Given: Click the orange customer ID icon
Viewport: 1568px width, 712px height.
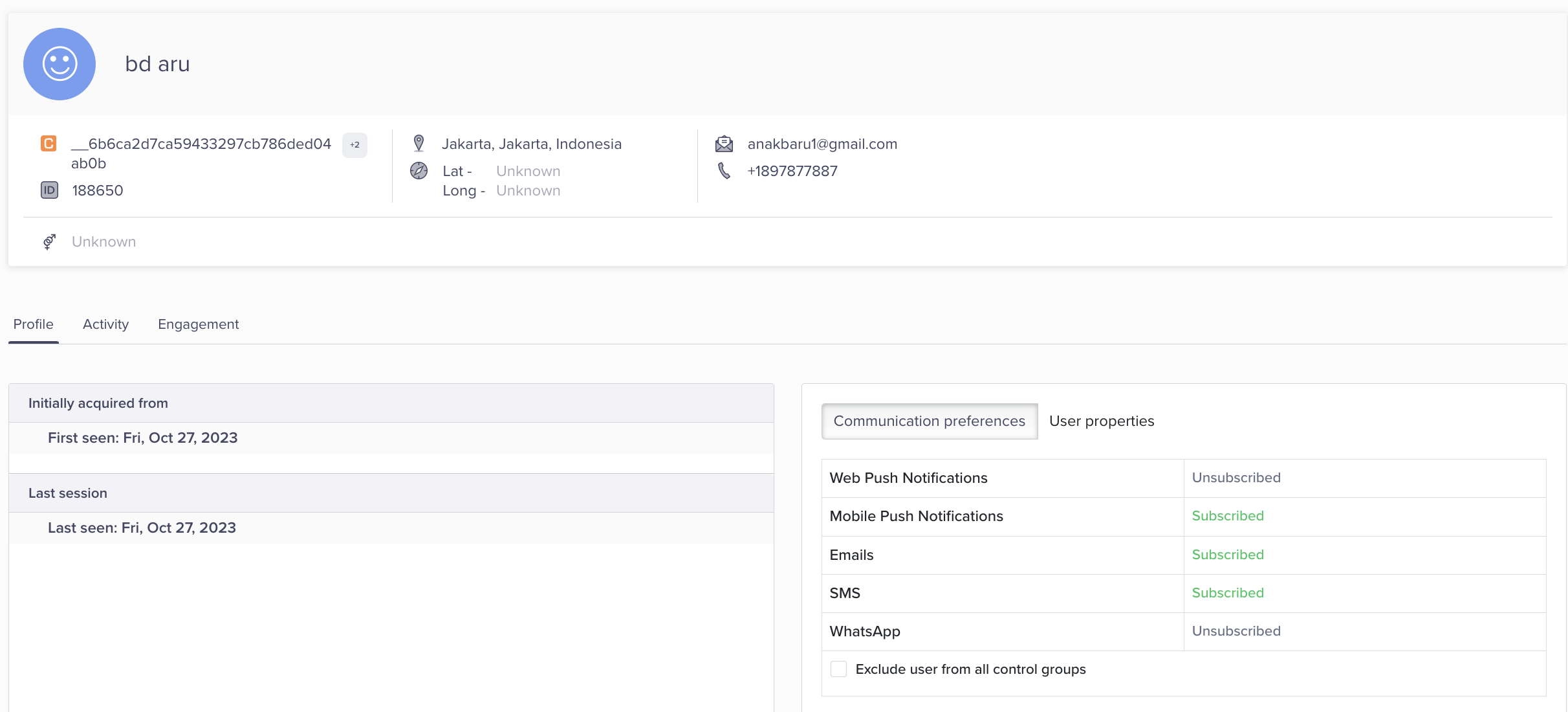Looking at the screenshot, I should pyautogui.click(x=49, y=143).
